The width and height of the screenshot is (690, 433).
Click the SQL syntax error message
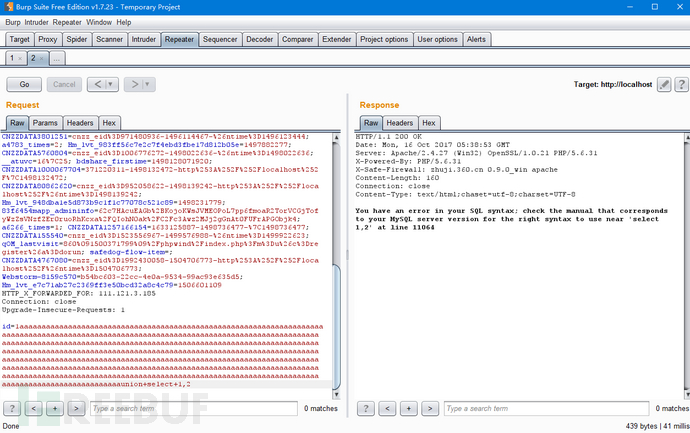point(511,219)
